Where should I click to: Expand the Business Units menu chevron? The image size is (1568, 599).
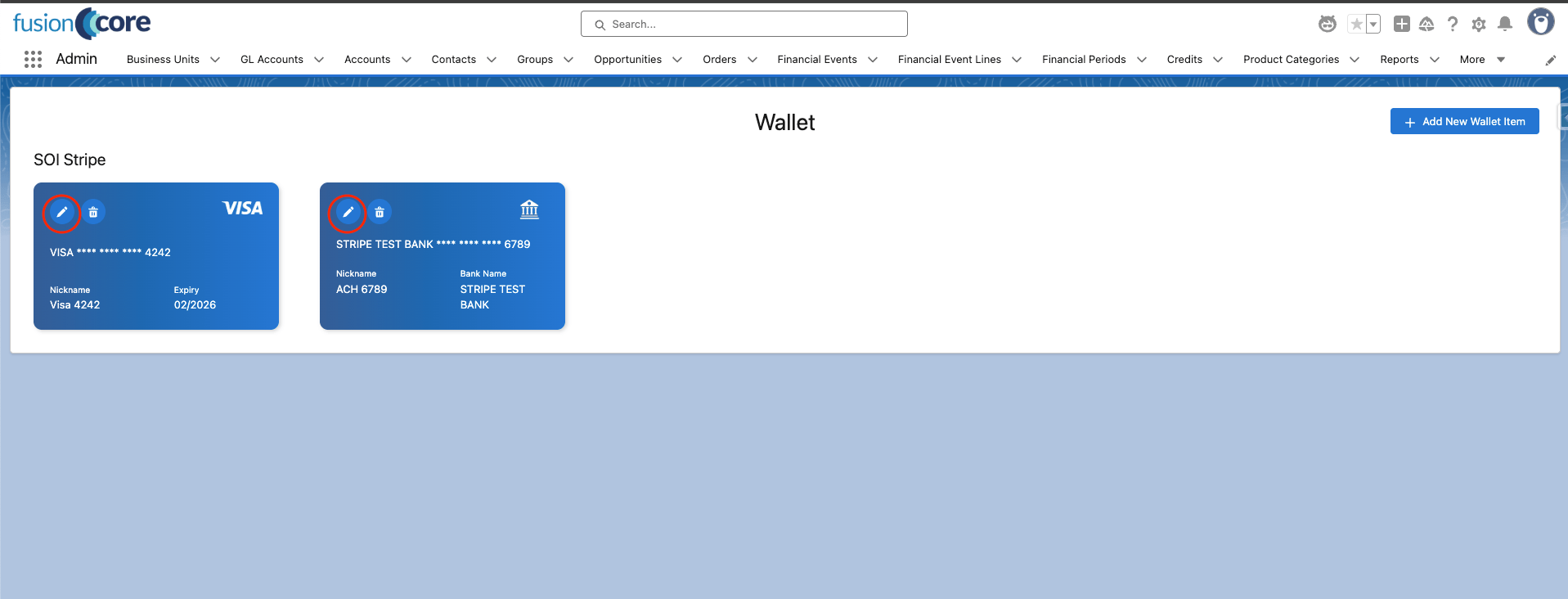point(215,60)
